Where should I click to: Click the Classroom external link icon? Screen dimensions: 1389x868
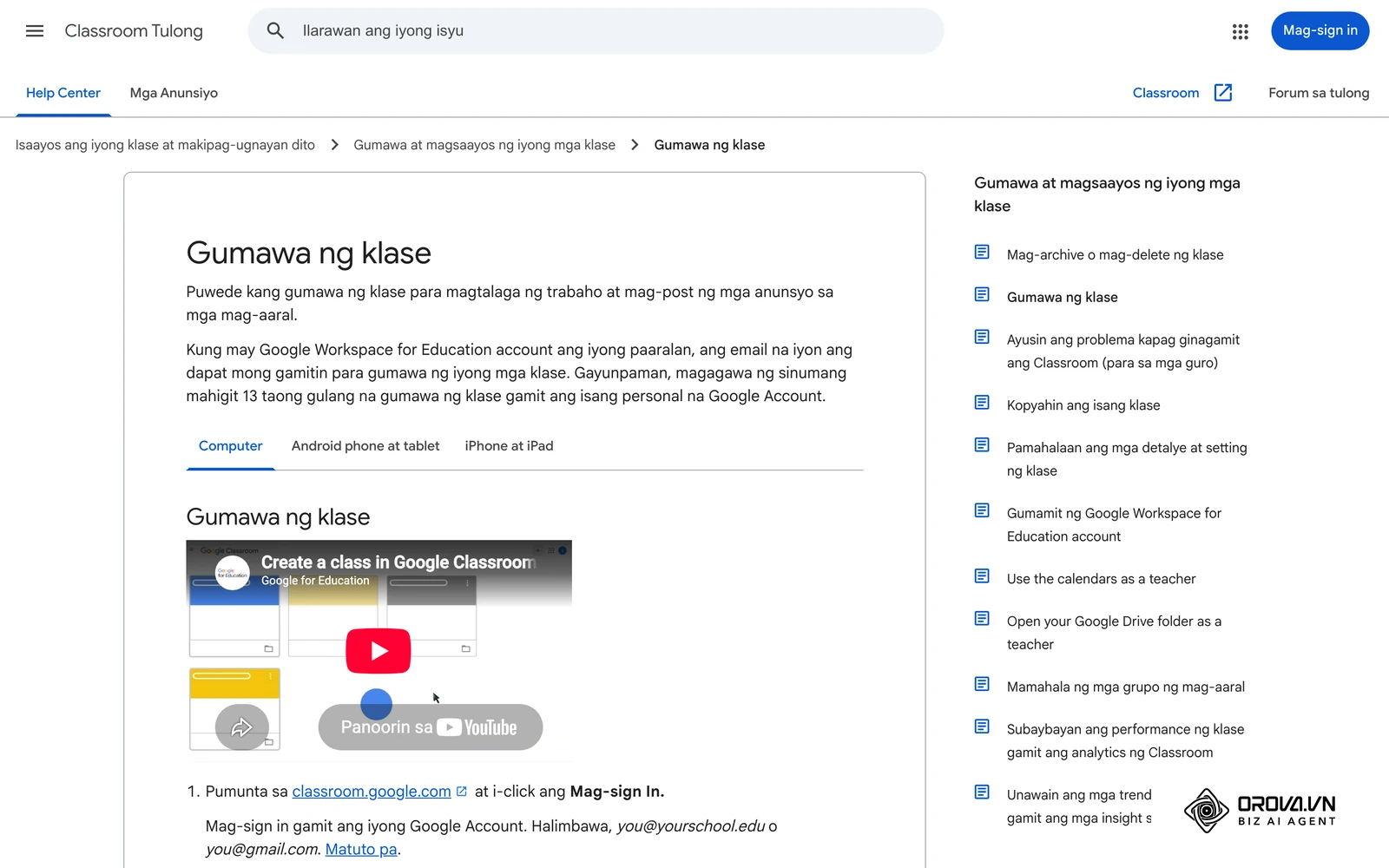tap(1222, 93)
